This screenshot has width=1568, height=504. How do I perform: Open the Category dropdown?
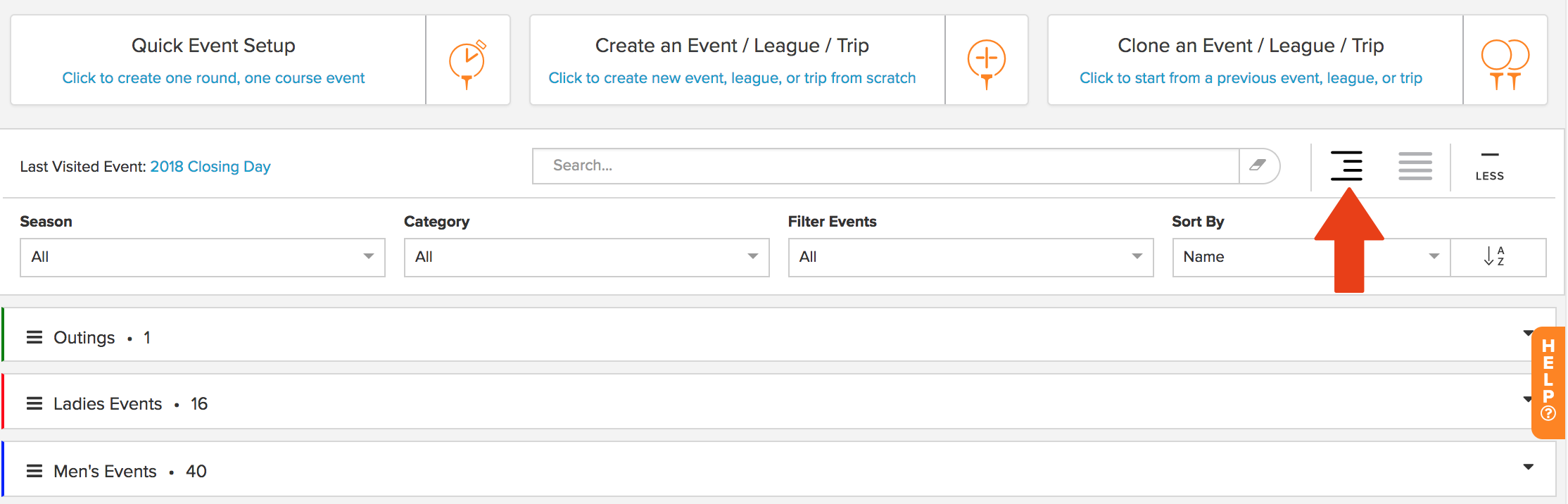[586, 257]
